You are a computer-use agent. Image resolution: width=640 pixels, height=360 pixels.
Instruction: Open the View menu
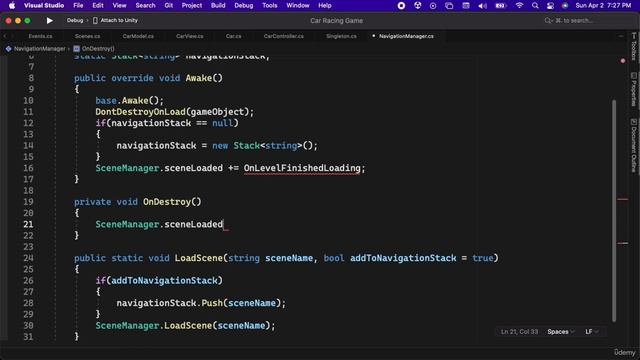click(119, 5)
